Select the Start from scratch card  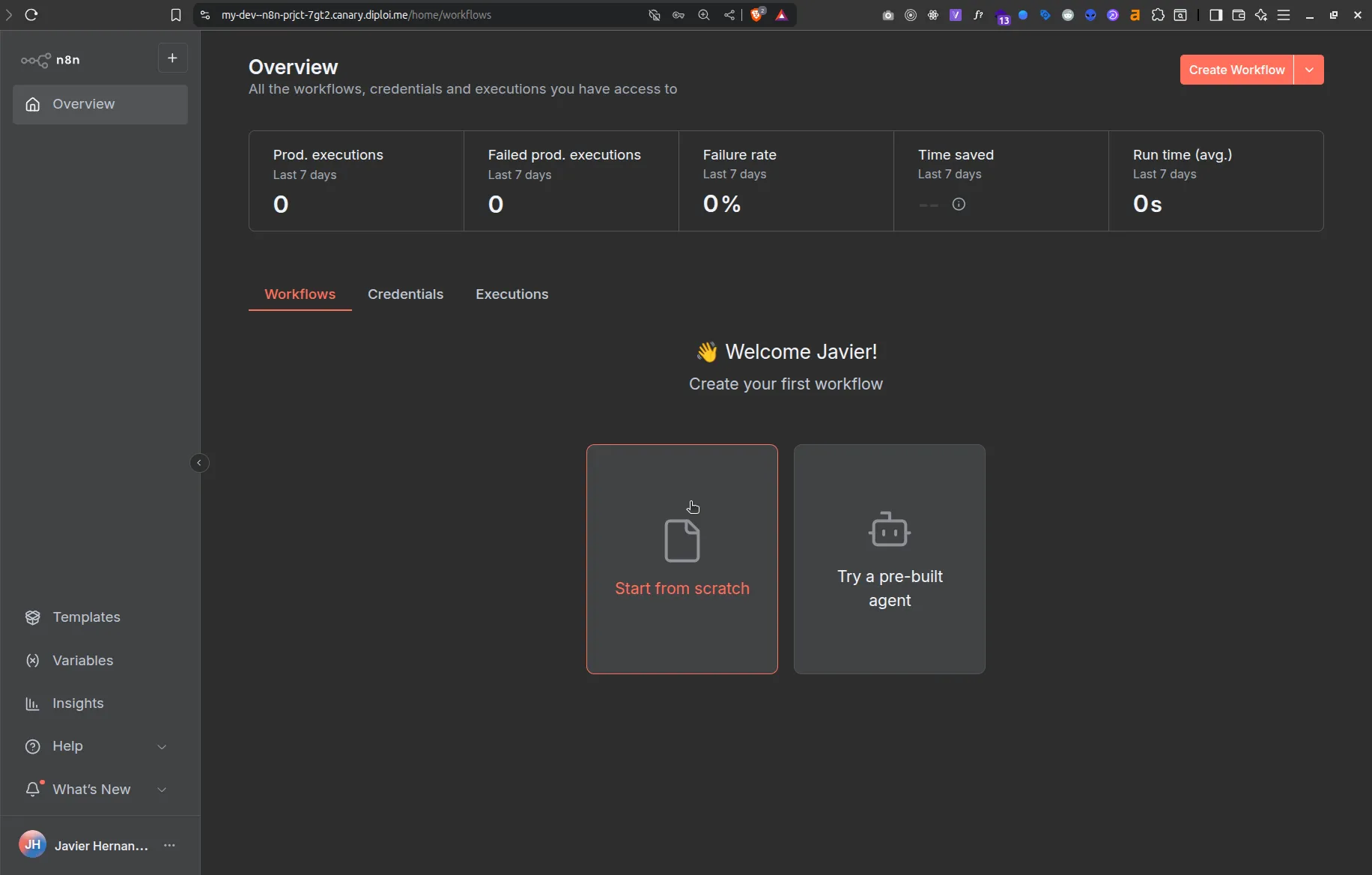click(x=682, y=559)
